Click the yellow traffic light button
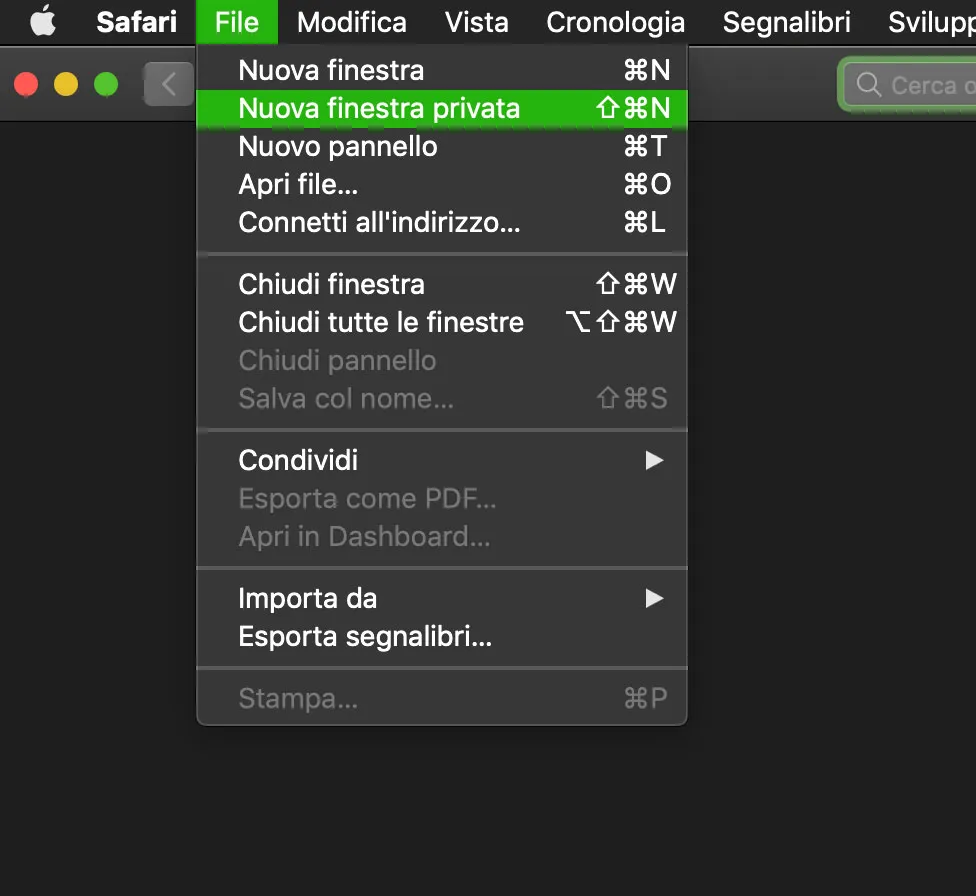 tap(65, 84)
